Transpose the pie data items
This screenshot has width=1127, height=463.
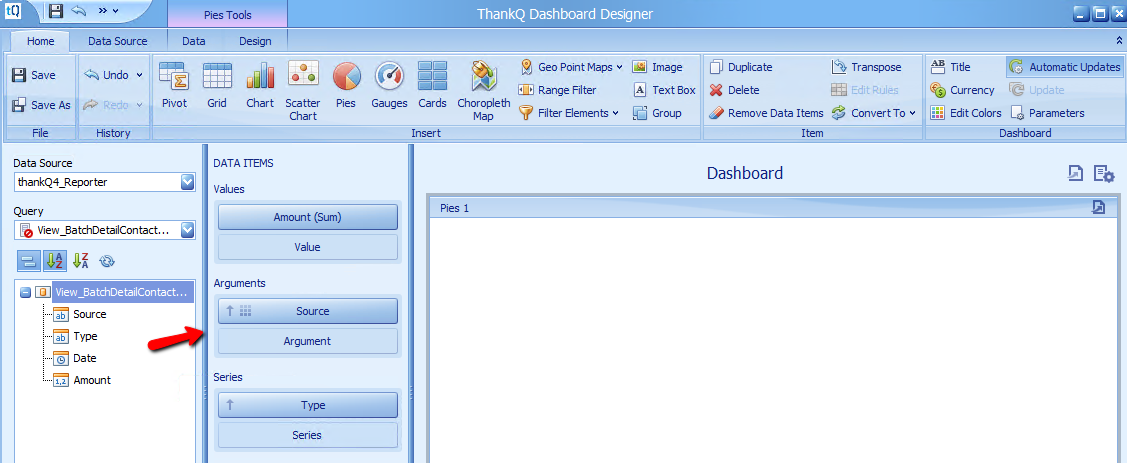(866, 67)
